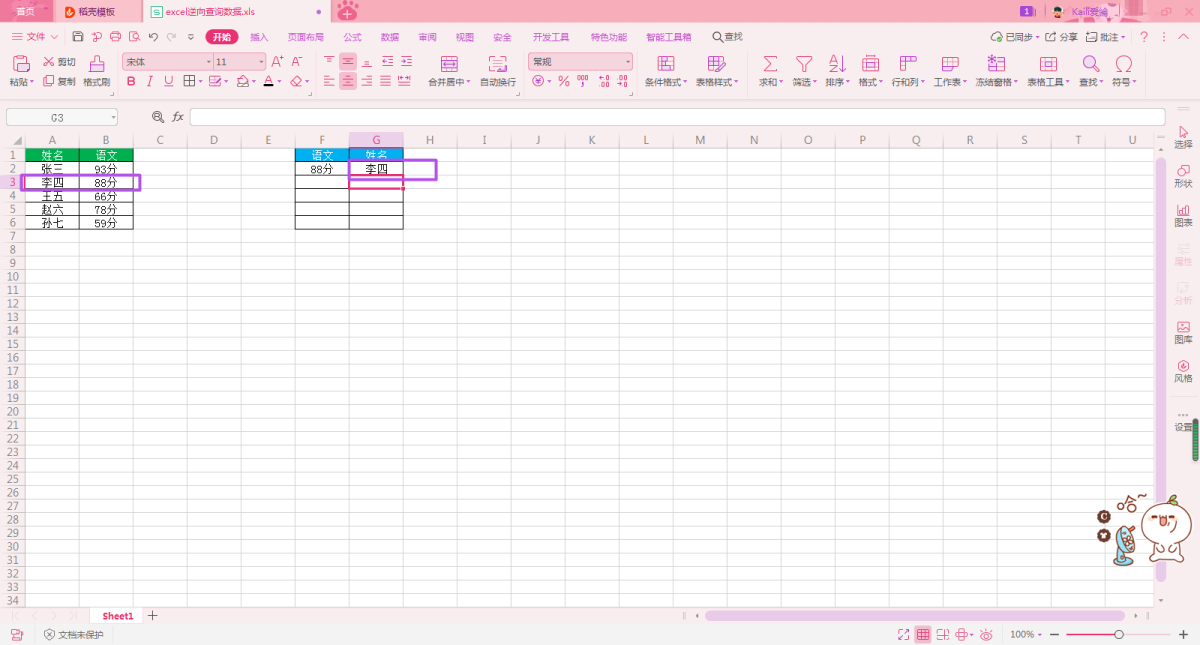This screenshot has height=645, width=1200.
Task: Toggle italic formatting
Action: coord(149,82)
